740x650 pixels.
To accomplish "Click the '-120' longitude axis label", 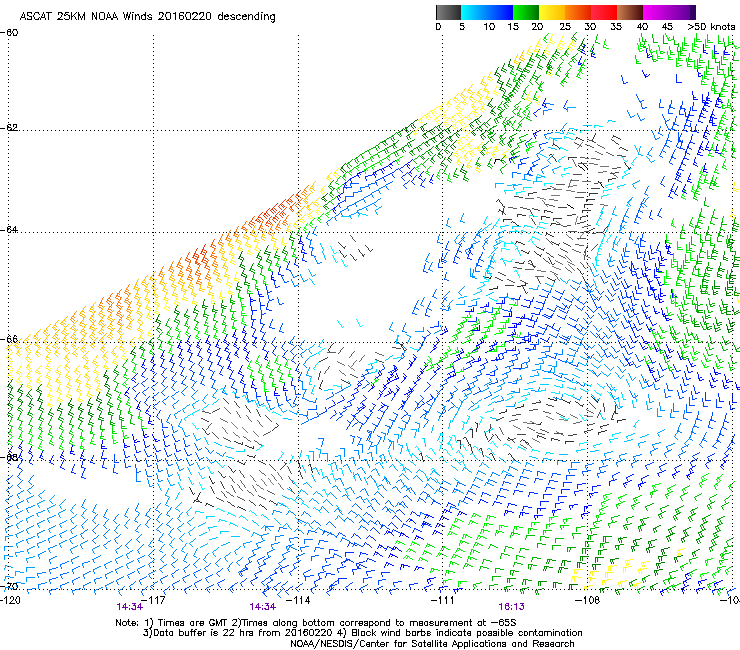I will 10,600.
